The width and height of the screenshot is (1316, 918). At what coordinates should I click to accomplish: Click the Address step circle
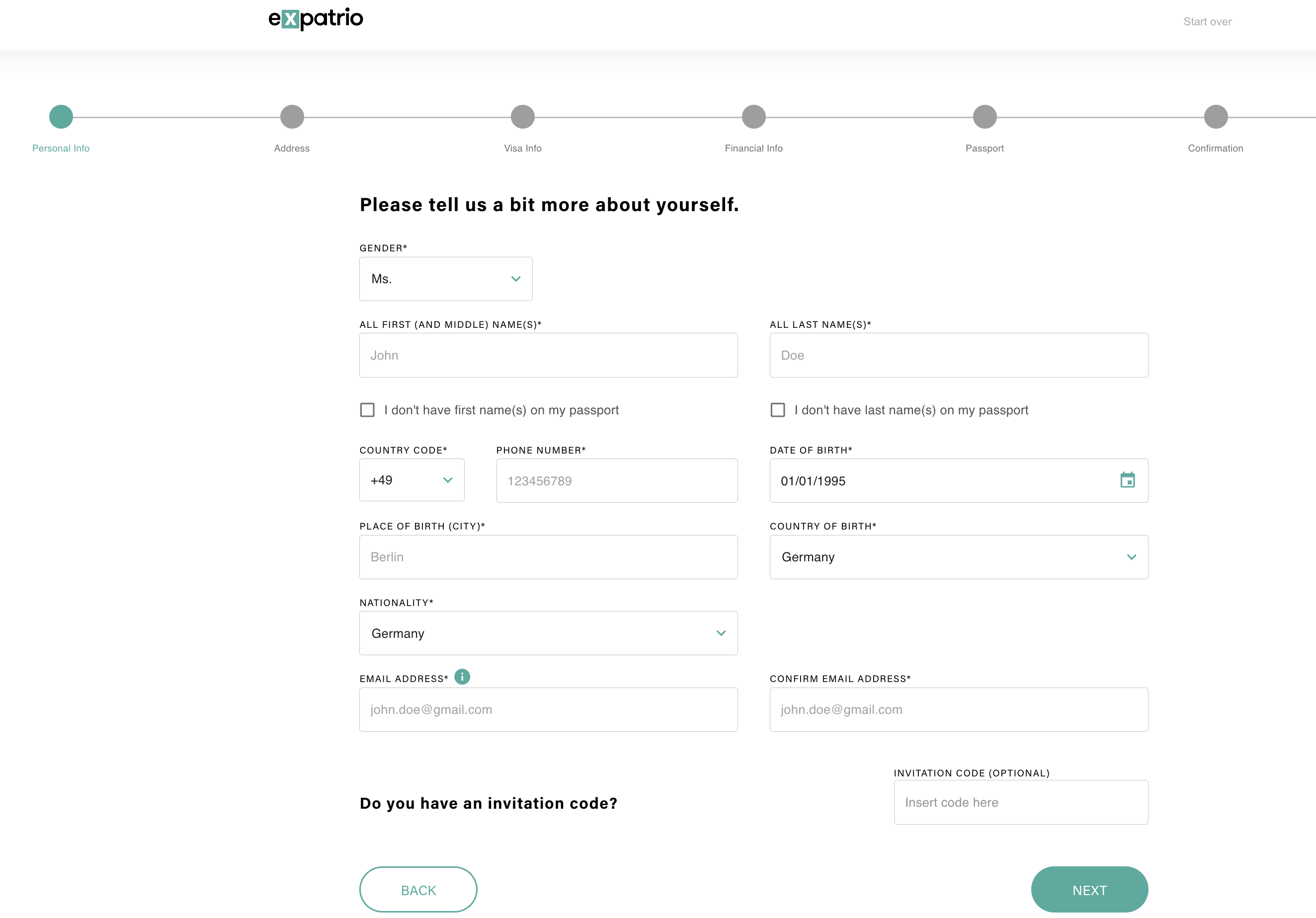pyautogui.click(x=292, y=117)
